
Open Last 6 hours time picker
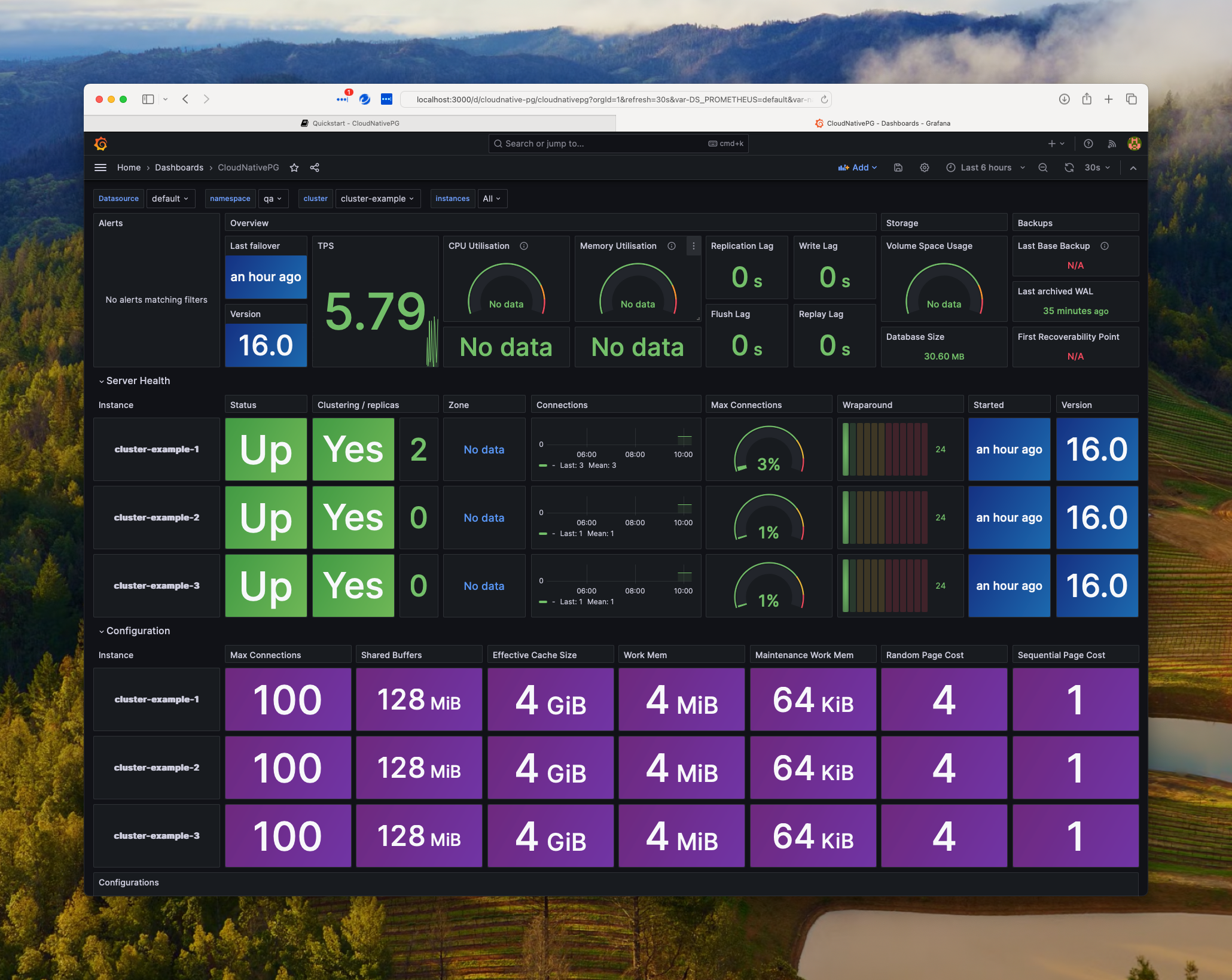(x=986, y=168)
